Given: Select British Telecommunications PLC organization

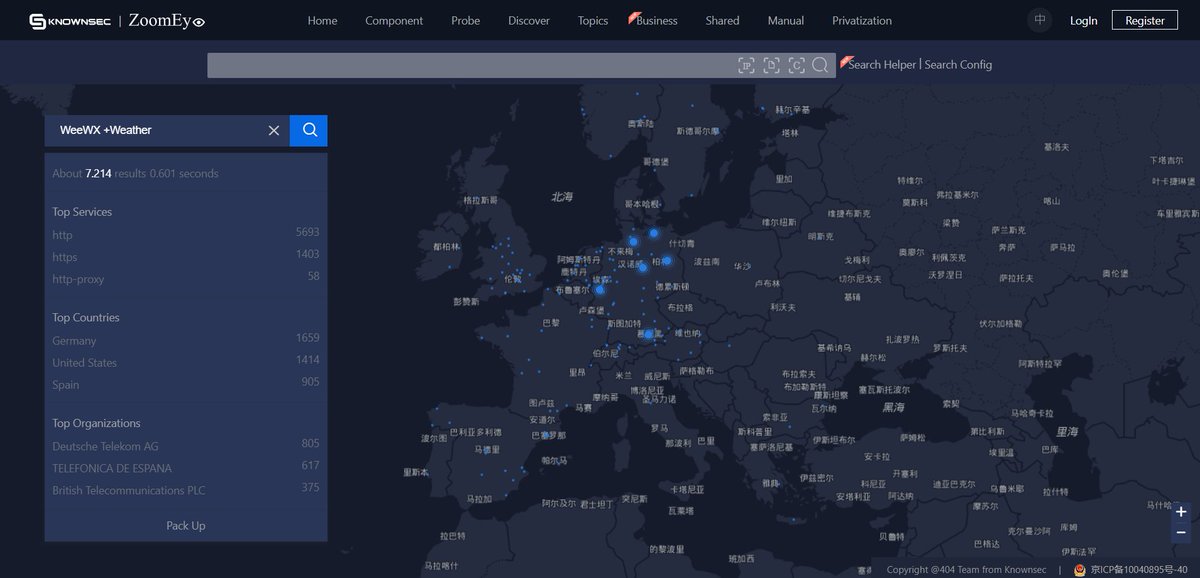Looking at the screenshot, I should 129,490.
